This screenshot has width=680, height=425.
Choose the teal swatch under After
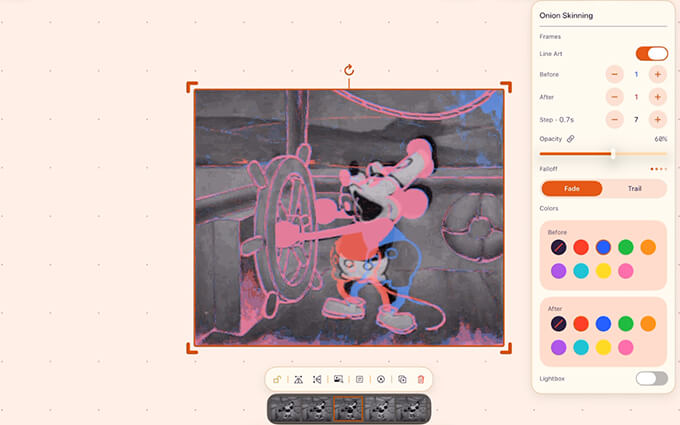tap(581, 347)
